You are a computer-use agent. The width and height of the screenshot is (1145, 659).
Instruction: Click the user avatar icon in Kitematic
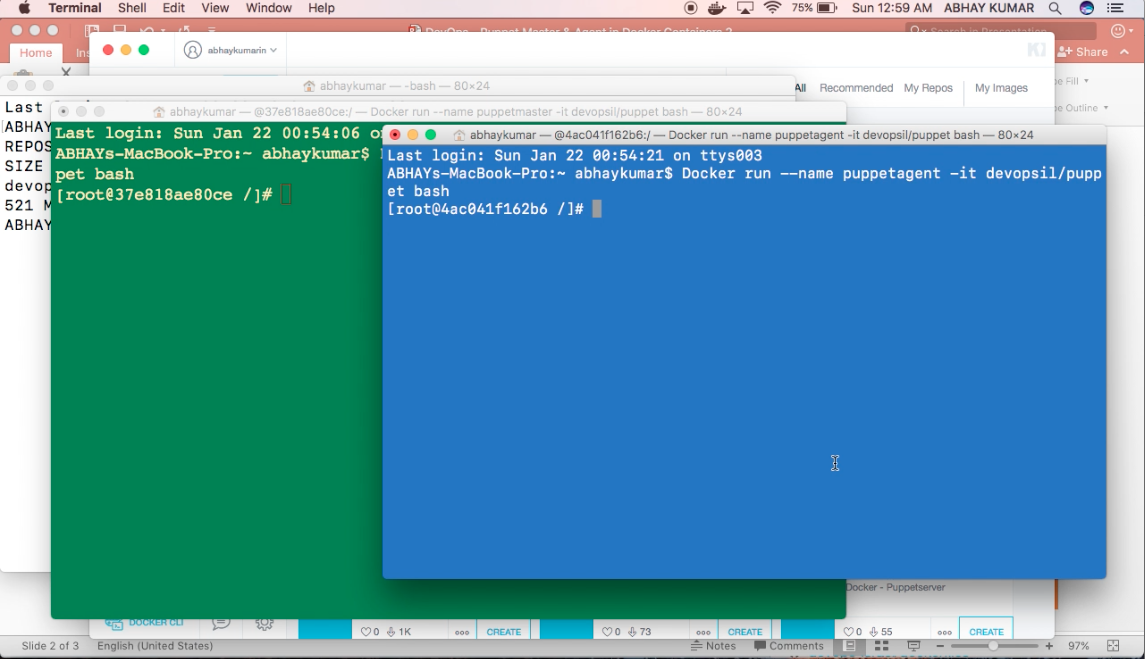coord(192,50)
